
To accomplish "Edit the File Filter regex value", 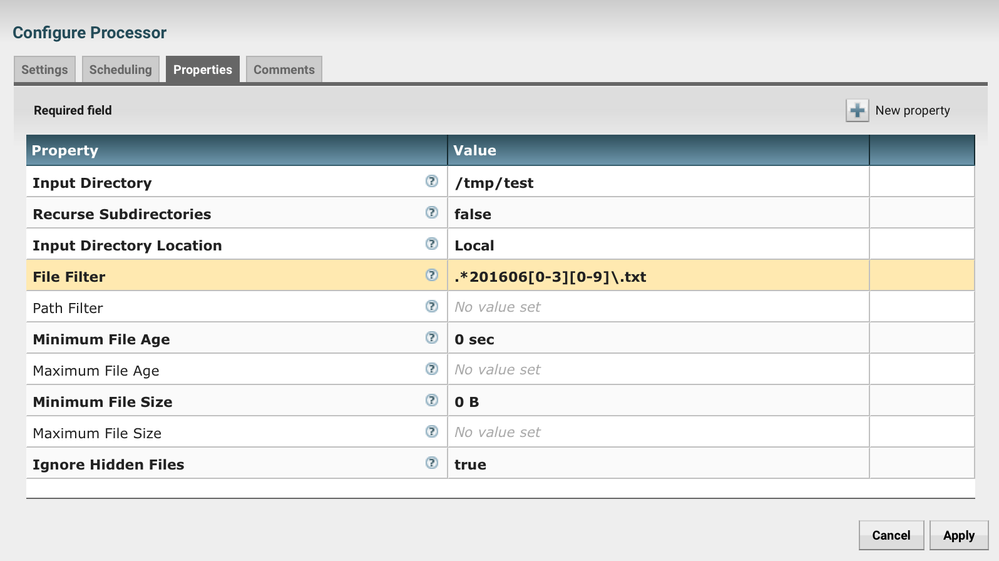I will point(658,276).
